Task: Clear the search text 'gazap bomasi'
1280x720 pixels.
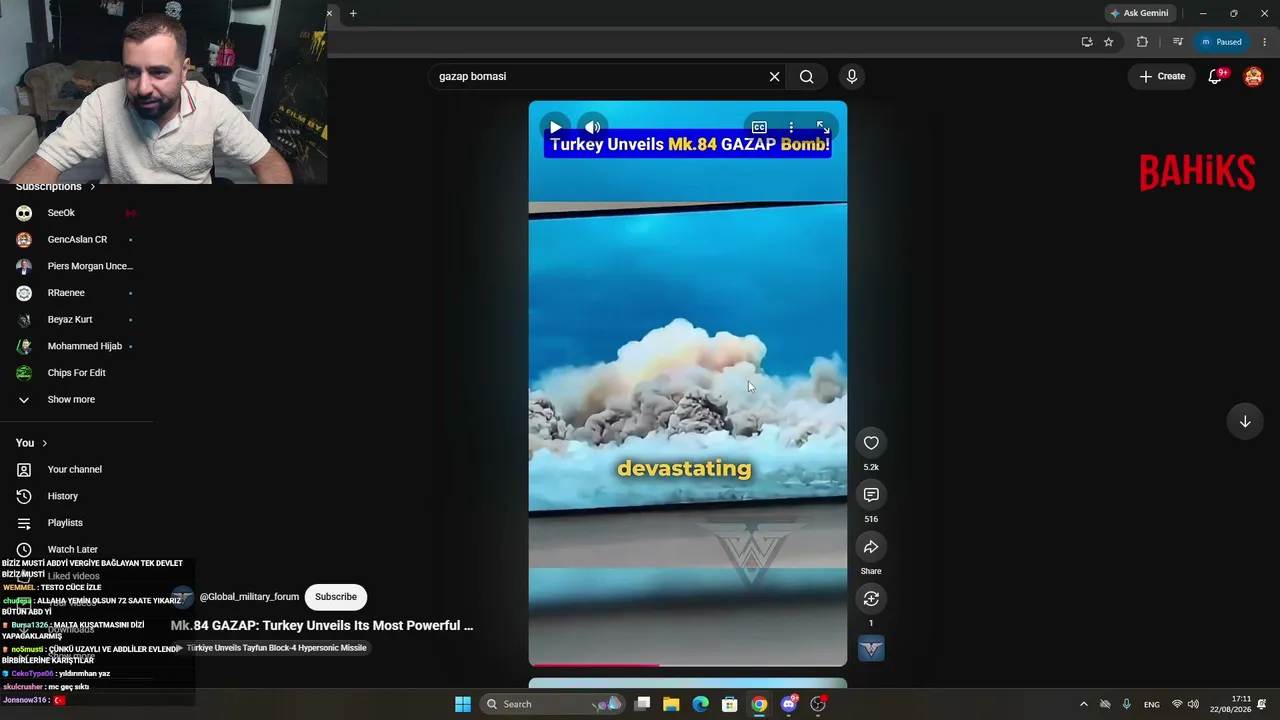Action: (x=774, y=77)
